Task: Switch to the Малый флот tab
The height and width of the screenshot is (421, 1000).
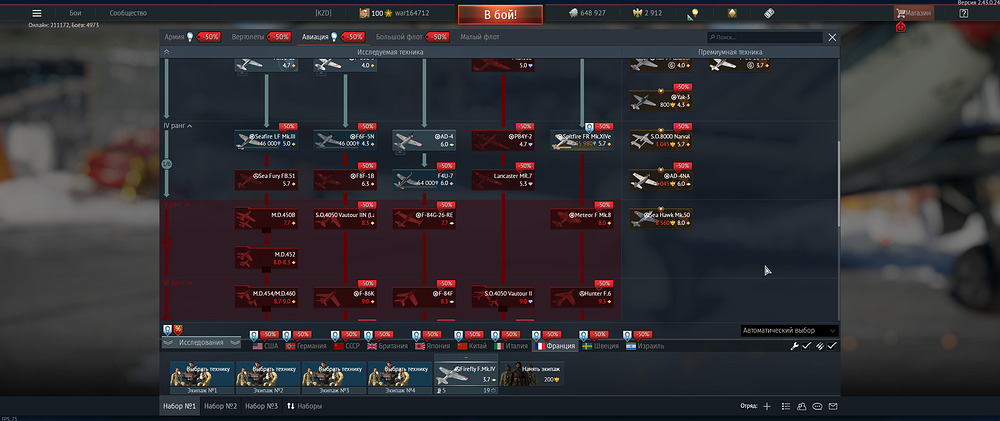Action: pyautogui.click(x=480, y=37)
